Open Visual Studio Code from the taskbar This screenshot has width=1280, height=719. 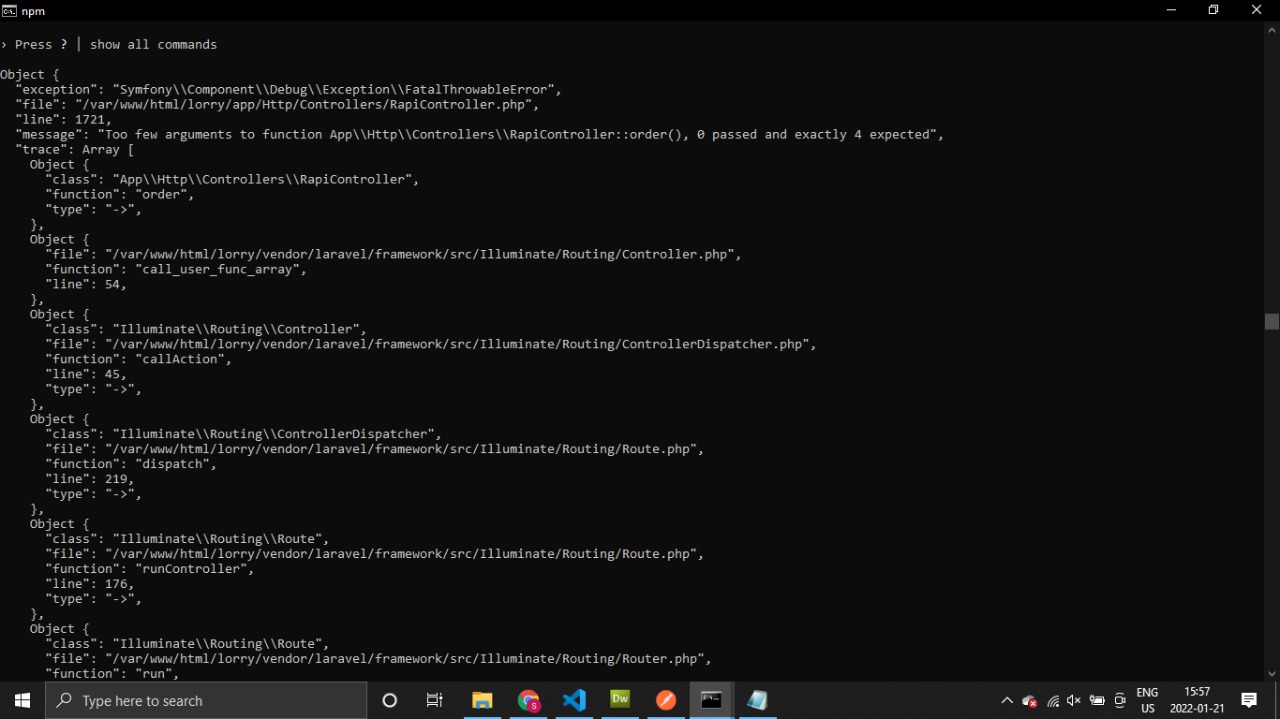click(x=574, y=700)
